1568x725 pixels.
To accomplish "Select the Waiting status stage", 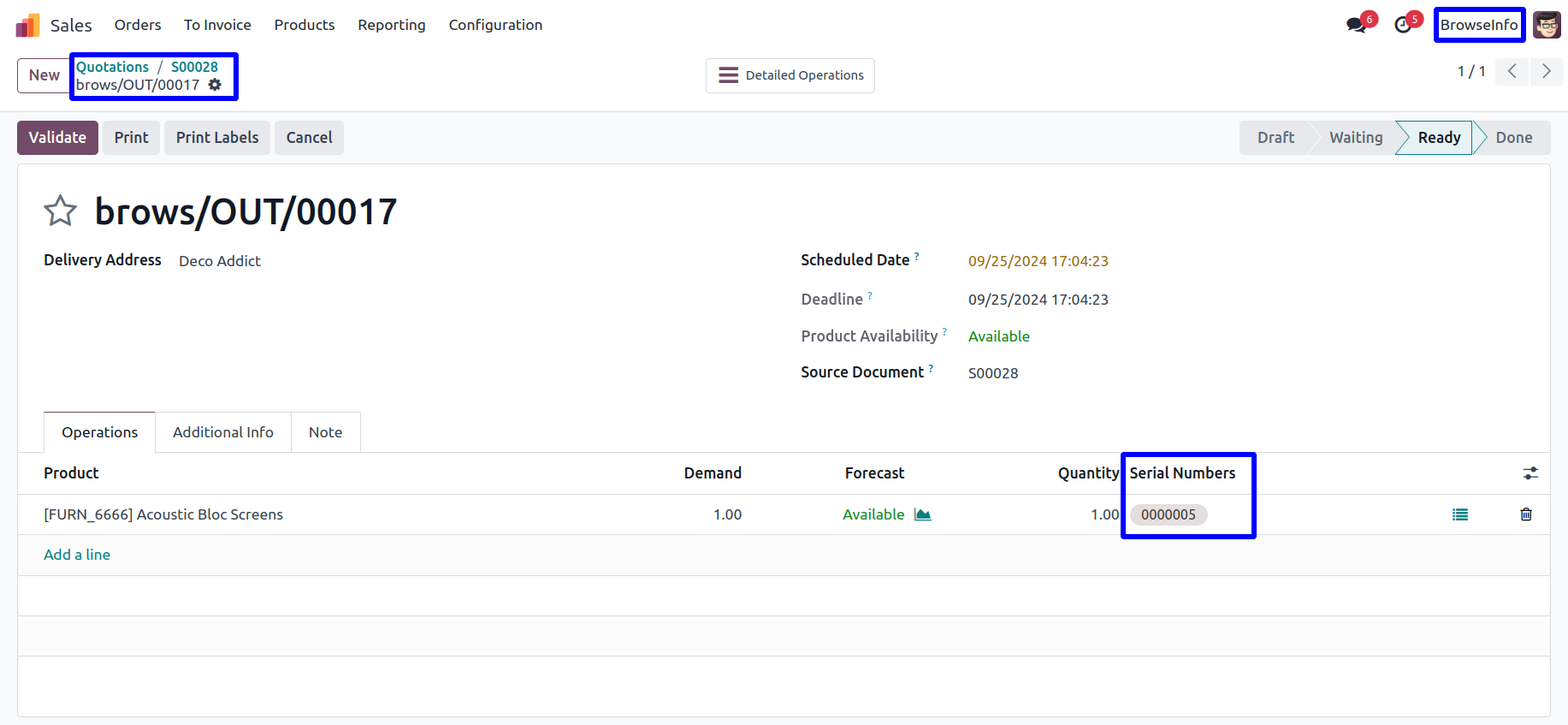I will (x=1356, y=138).
